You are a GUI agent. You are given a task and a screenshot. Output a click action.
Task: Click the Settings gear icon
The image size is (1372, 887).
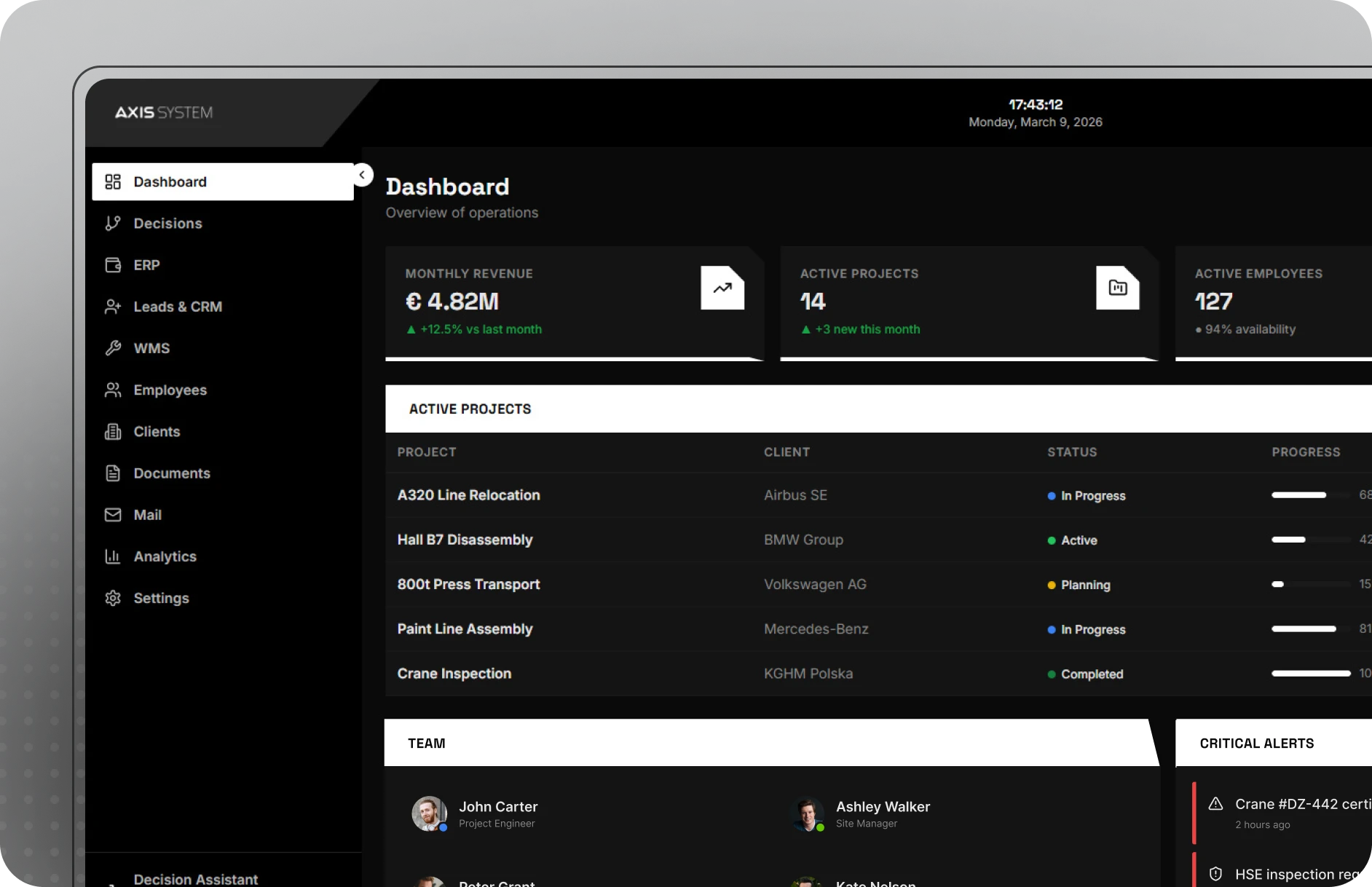[x=112, y=598]
